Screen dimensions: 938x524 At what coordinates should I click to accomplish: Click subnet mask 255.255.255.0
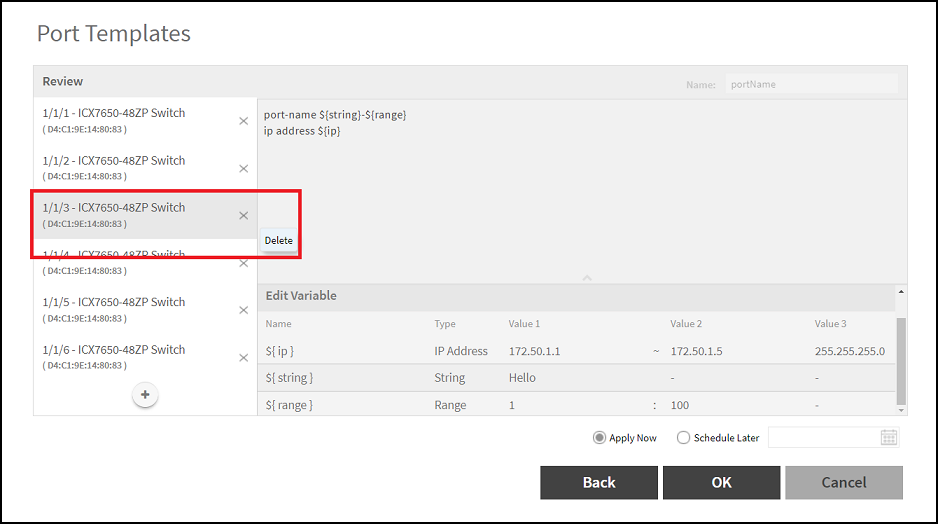(849, 351)
